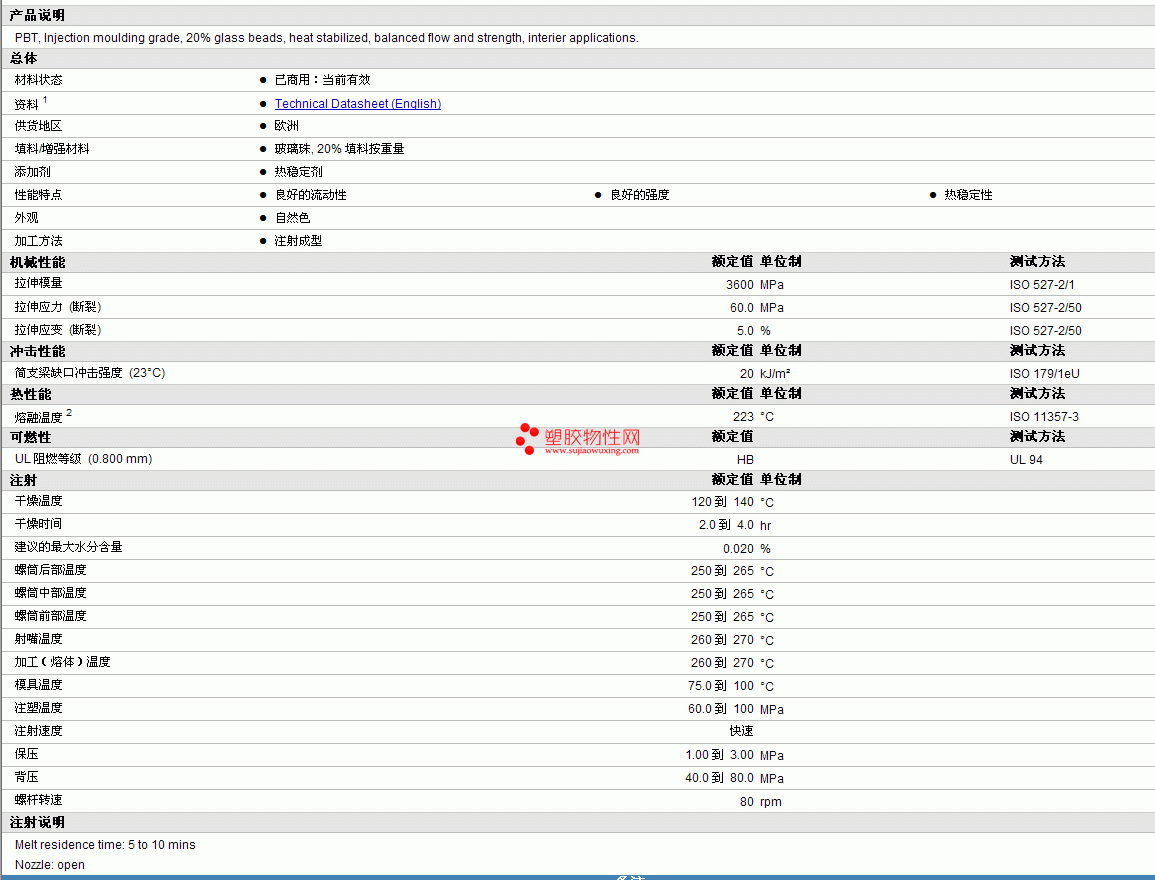Screen dimensions: 1155x880
Task: Click the ISO 11357-3 test method
Action: 1044,416
